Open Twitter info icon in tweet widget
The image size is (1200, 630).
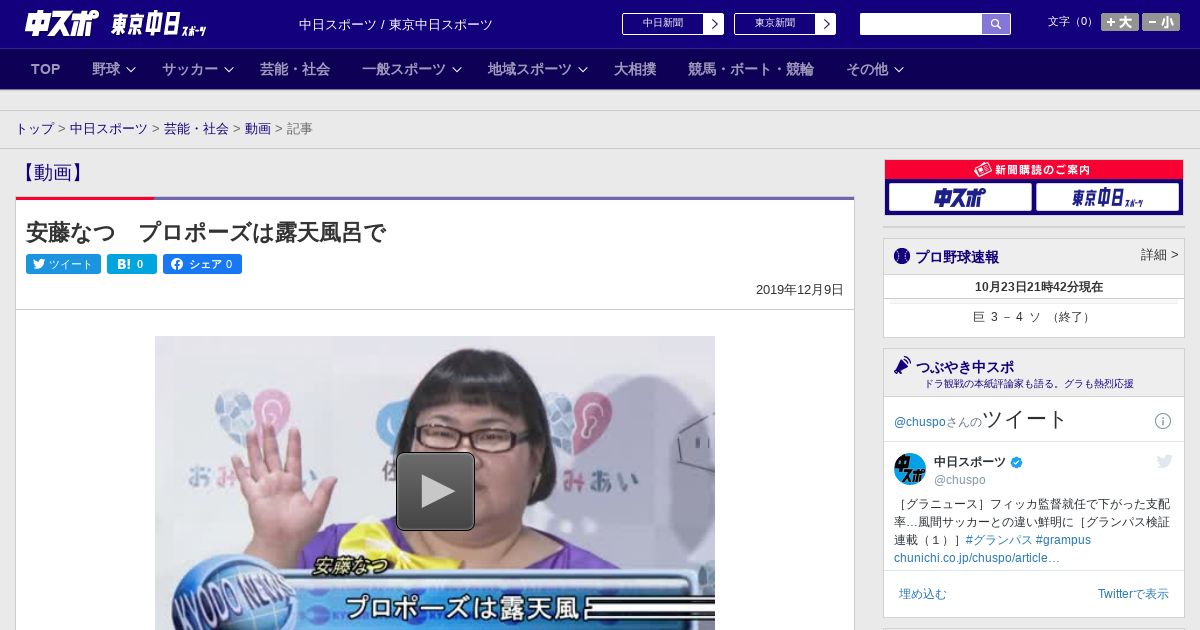[x=1163, y=421]
